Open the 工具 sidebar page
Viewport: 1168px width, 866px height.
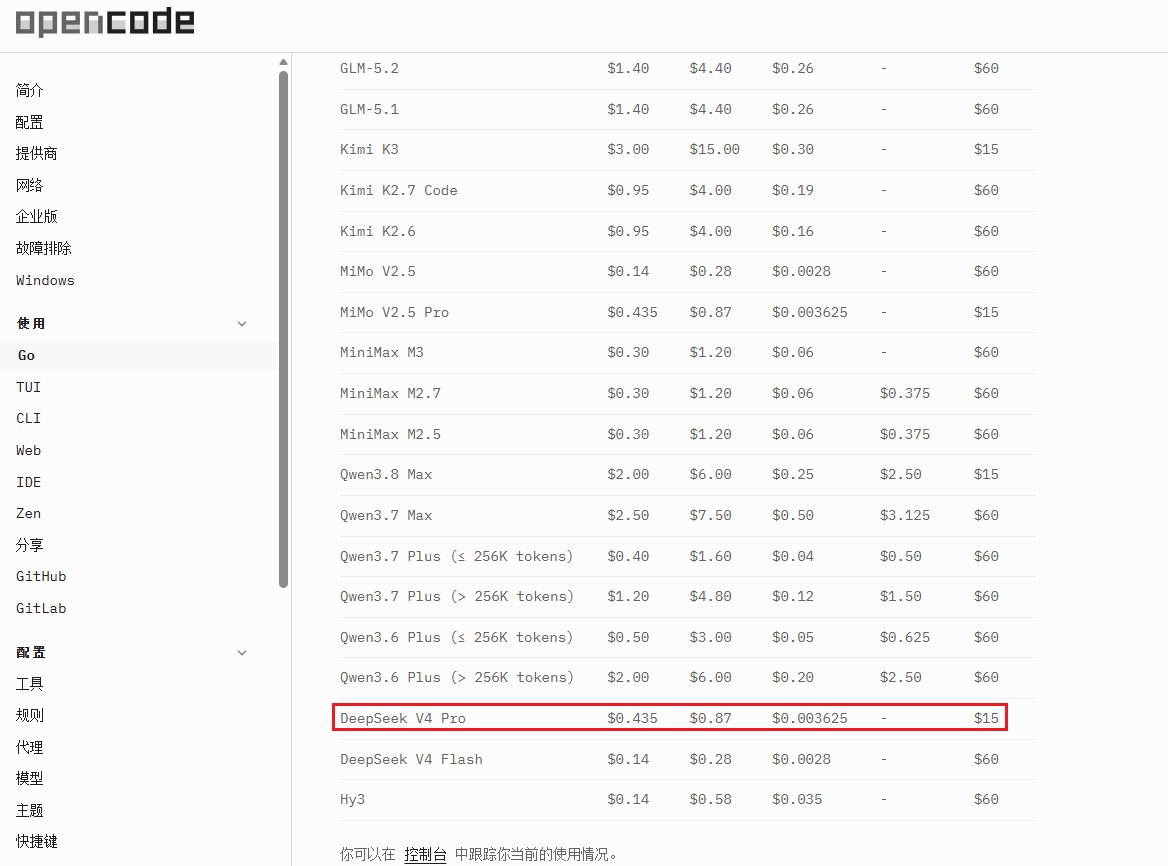[x=30, y=684]
